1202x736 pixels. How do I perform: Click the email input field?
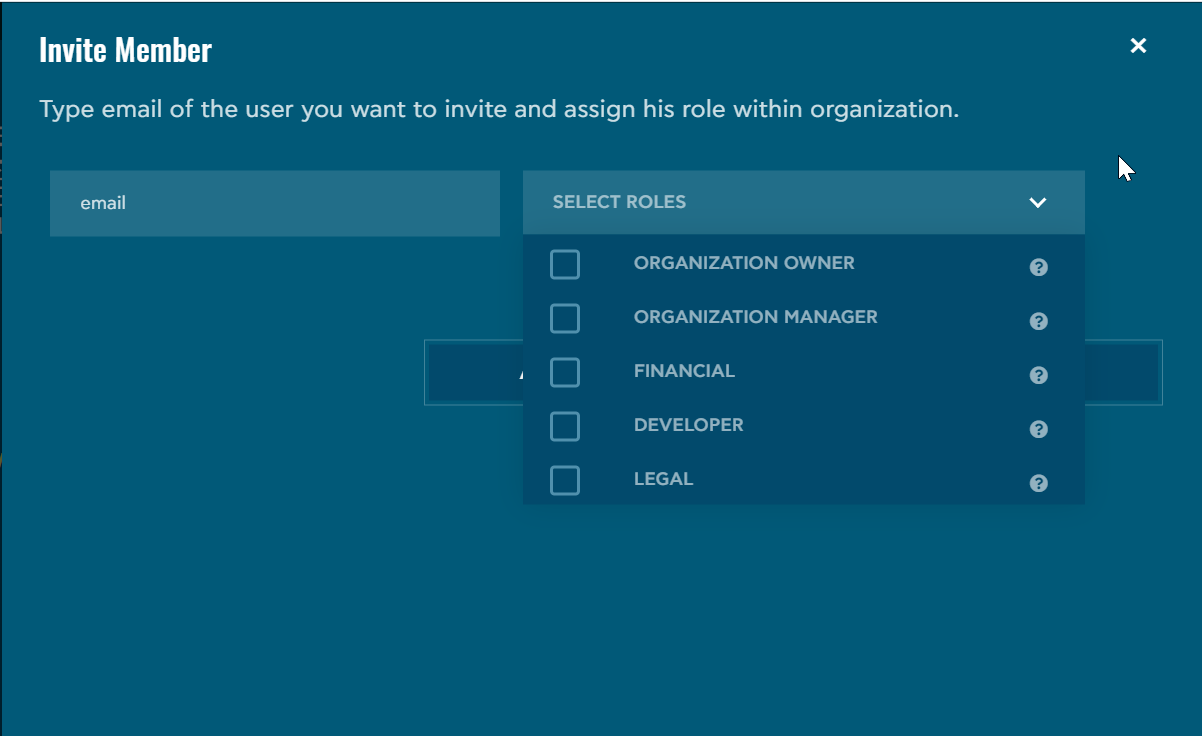point(274,203)
